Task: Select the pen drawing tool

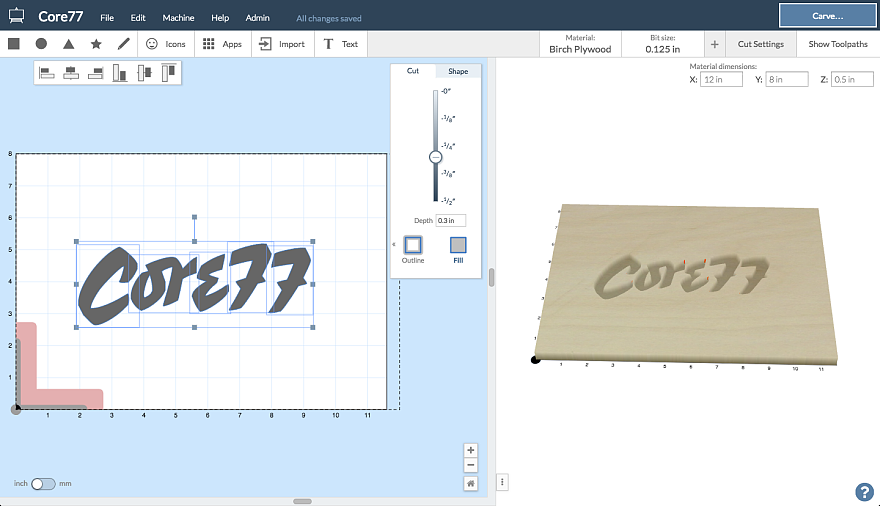Action: pyautogui.click(x=124, y=44)
